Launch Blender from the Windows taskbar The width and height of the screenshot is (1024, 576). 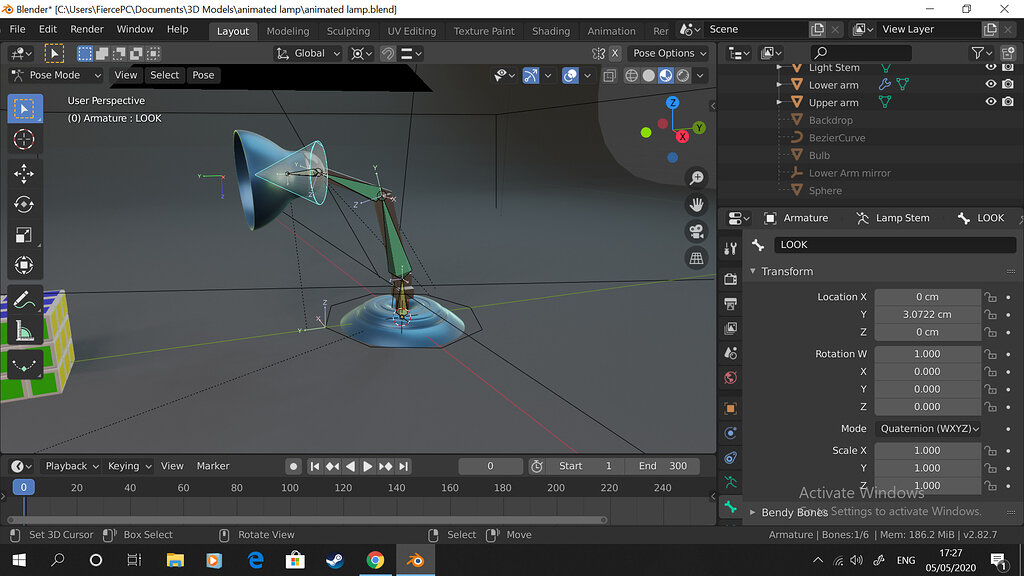tap(413, 560)
